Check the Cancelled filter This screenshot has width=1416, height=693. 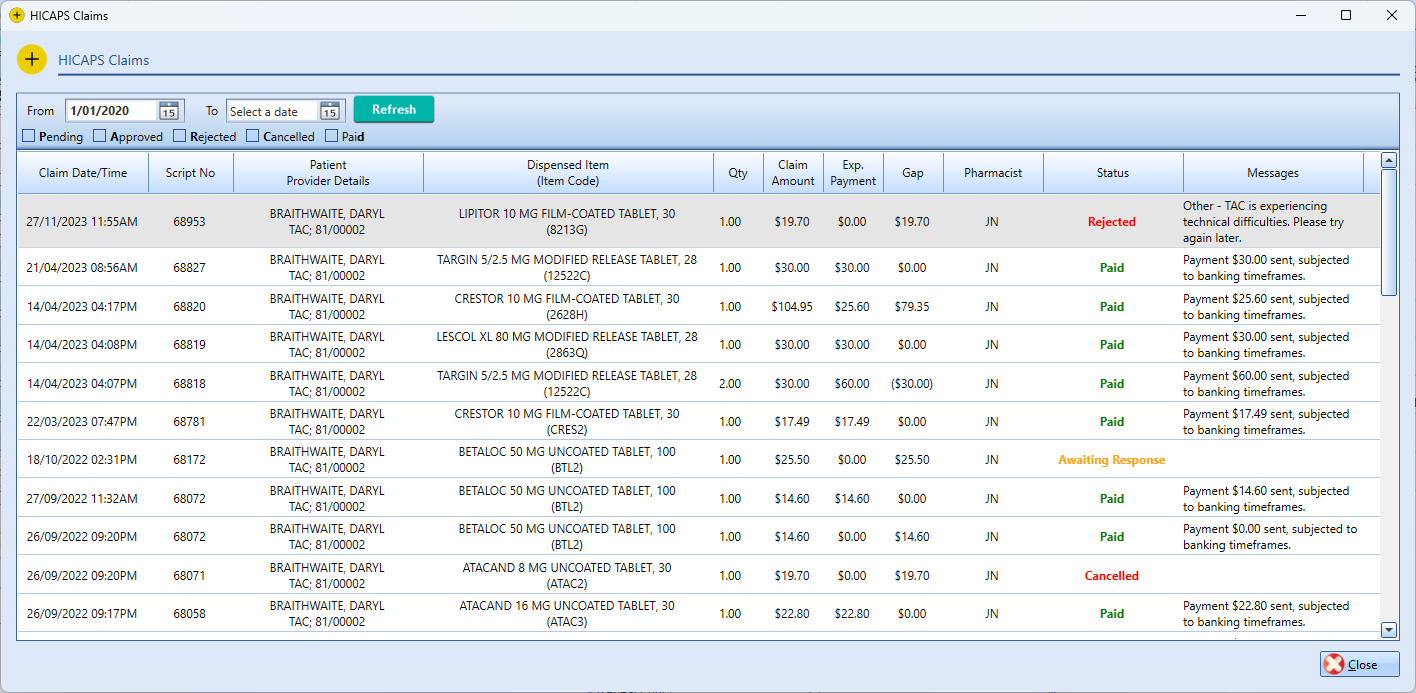pos(251,136)
